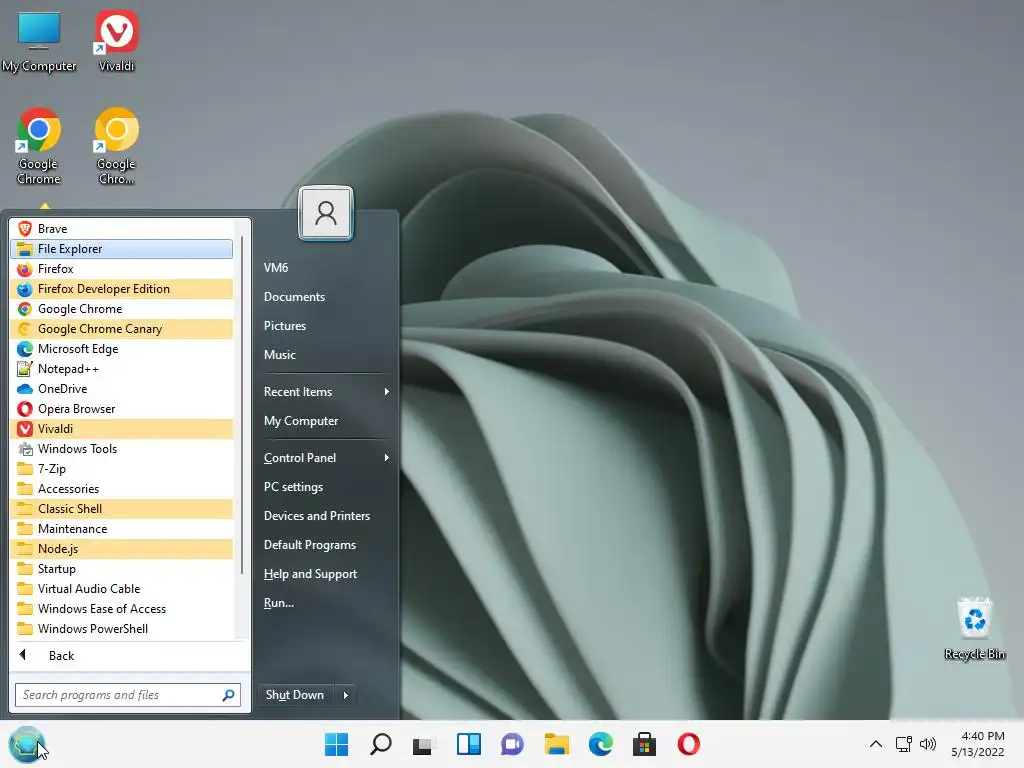Expand the Accessories folder
Viewport: 1024px width, 768px height.
click(x=121, y=489)
